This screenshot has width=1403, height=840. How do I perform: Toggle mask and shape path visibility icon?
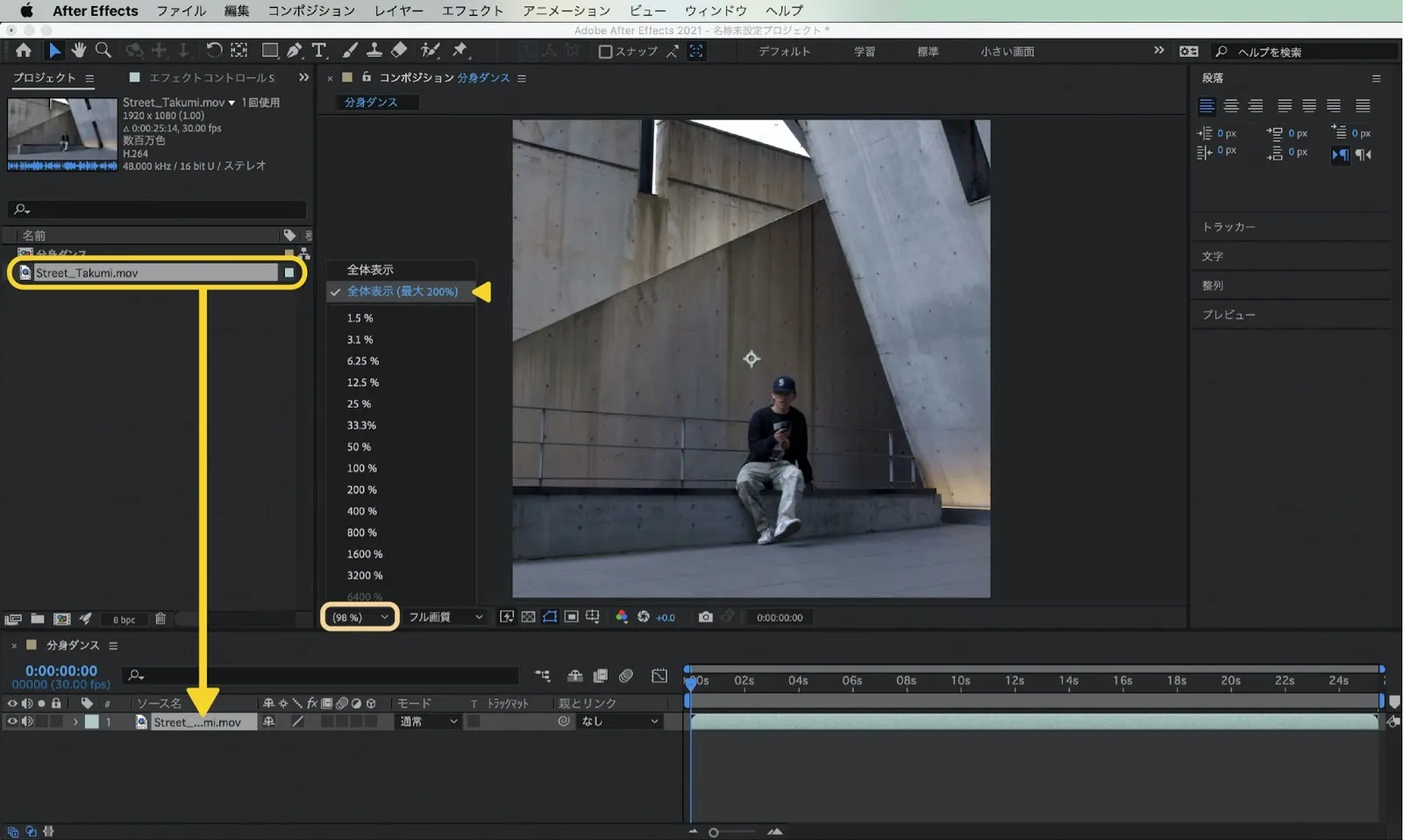(550, 616)
